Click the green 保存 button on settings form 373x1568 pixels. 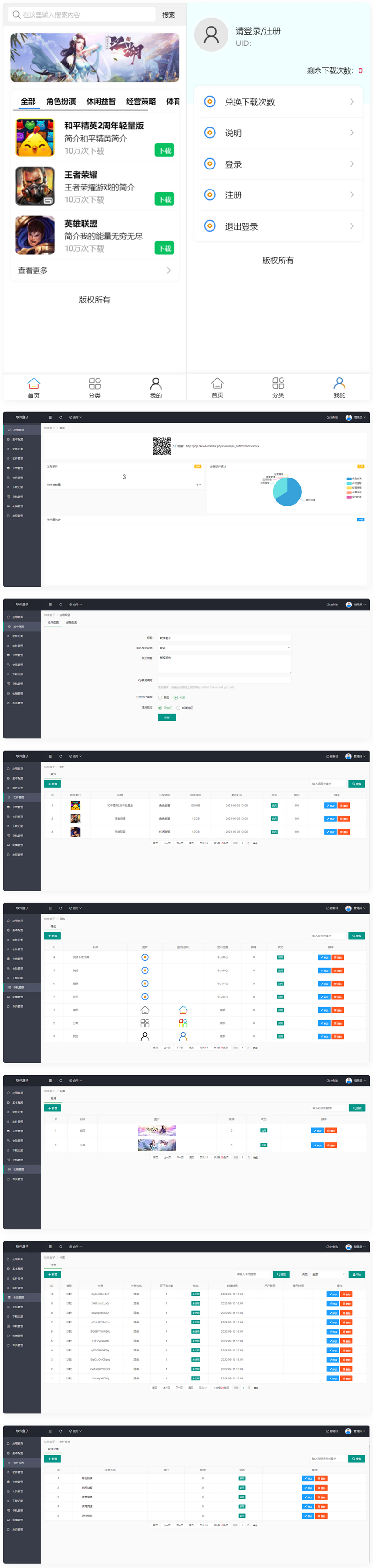point(166,717)
